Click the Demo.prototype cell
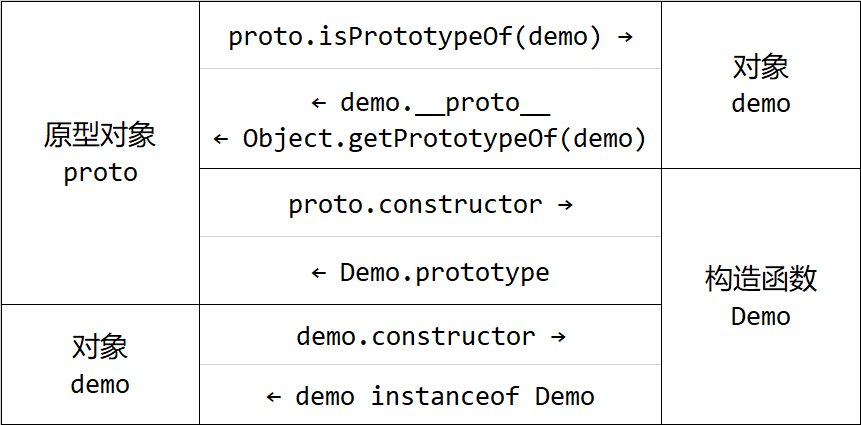This screenshot has width=861, height=425. (430, 271)
